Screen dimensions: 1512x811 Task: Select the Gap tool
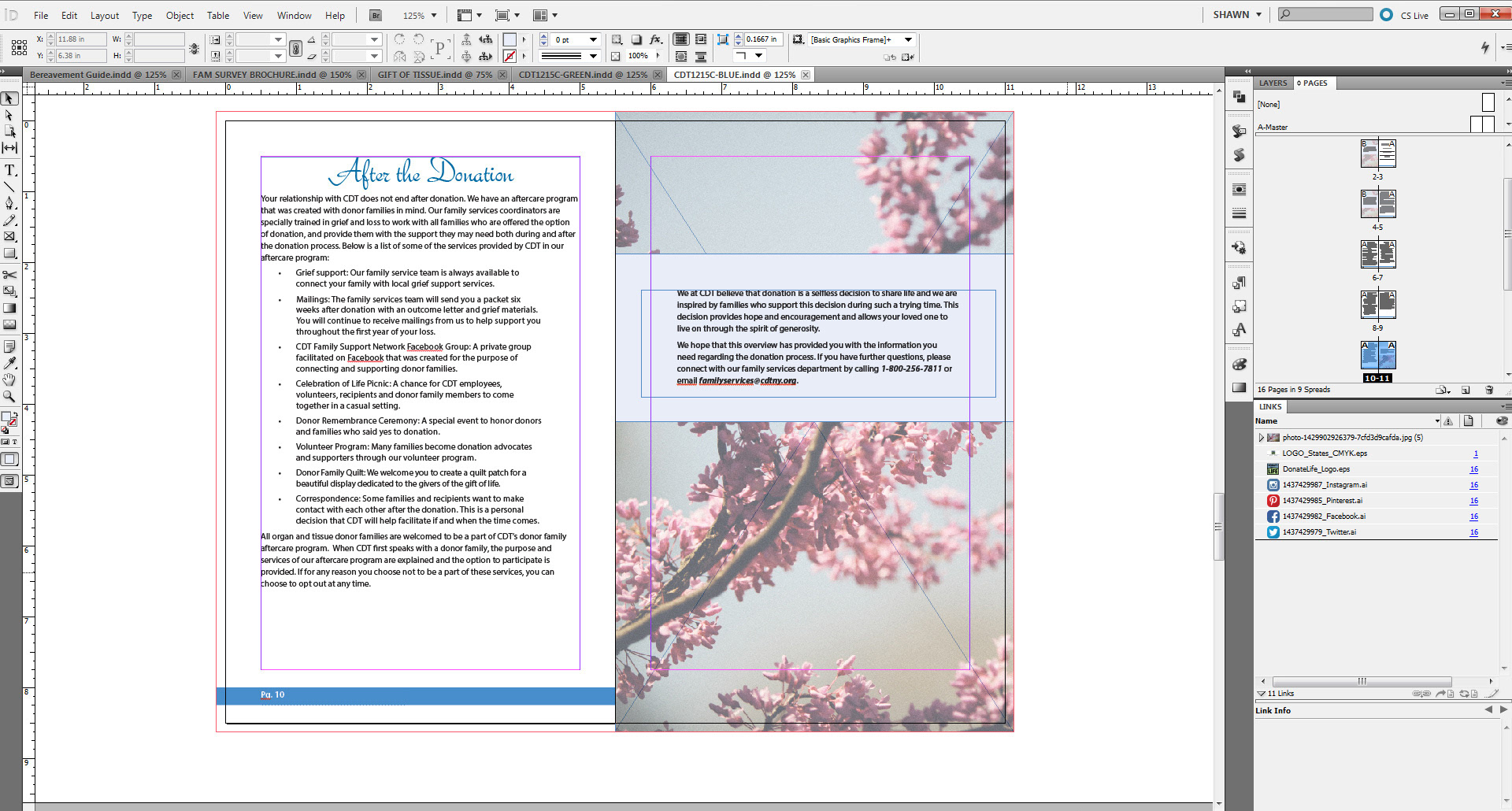[x=9, y=148]
